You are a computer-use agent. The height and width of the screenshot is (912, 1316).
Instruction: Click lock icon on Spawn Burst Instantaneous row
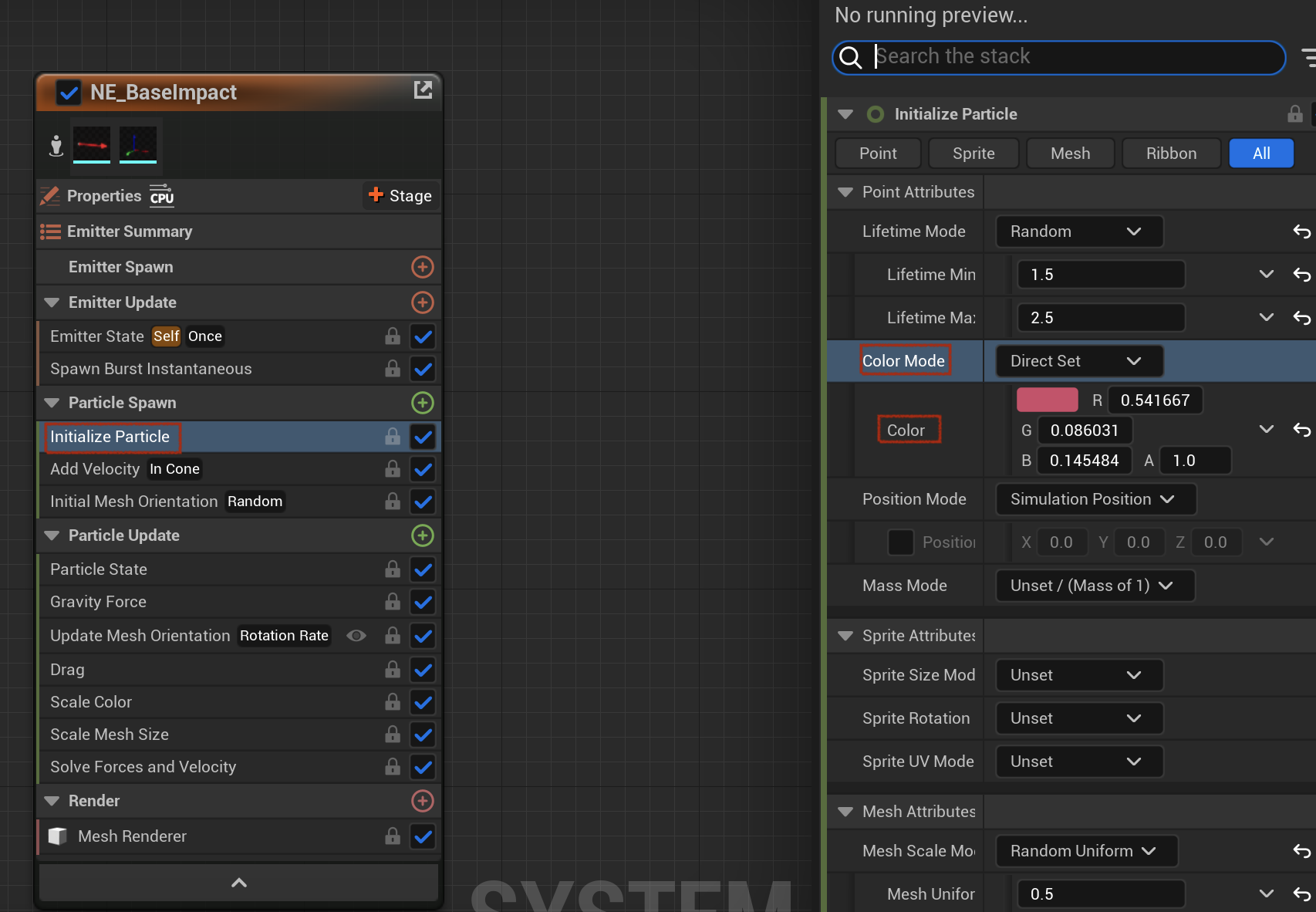point(393,369)
